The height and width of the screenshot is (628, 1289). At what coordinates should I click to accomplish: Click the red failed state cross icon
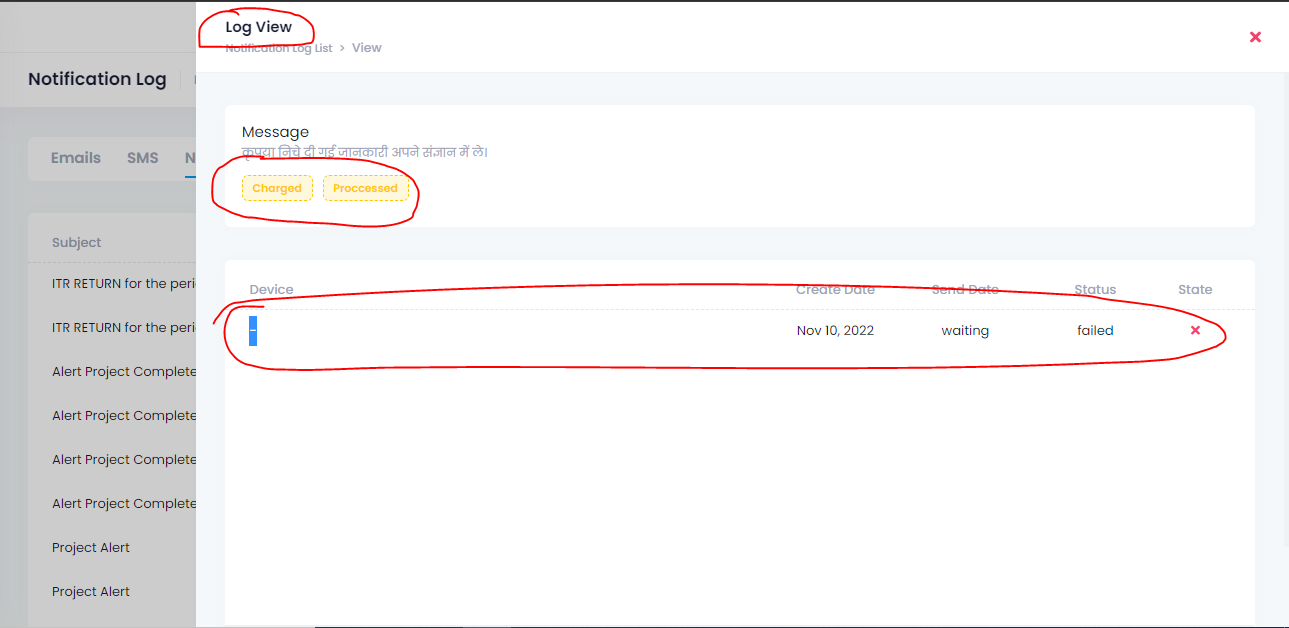[x=1195, y=330]
